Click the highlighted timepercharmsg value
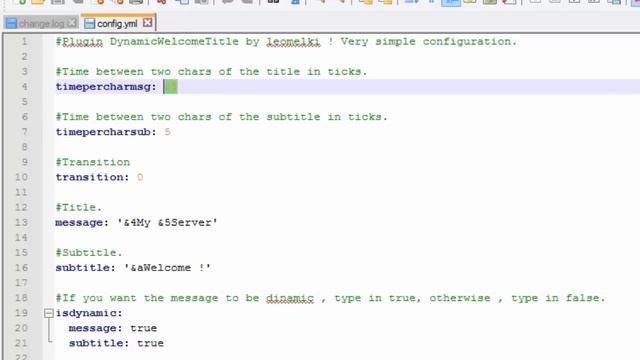This screenshot has height=360, width=640. pyautogui.click(x=171, y=87)
